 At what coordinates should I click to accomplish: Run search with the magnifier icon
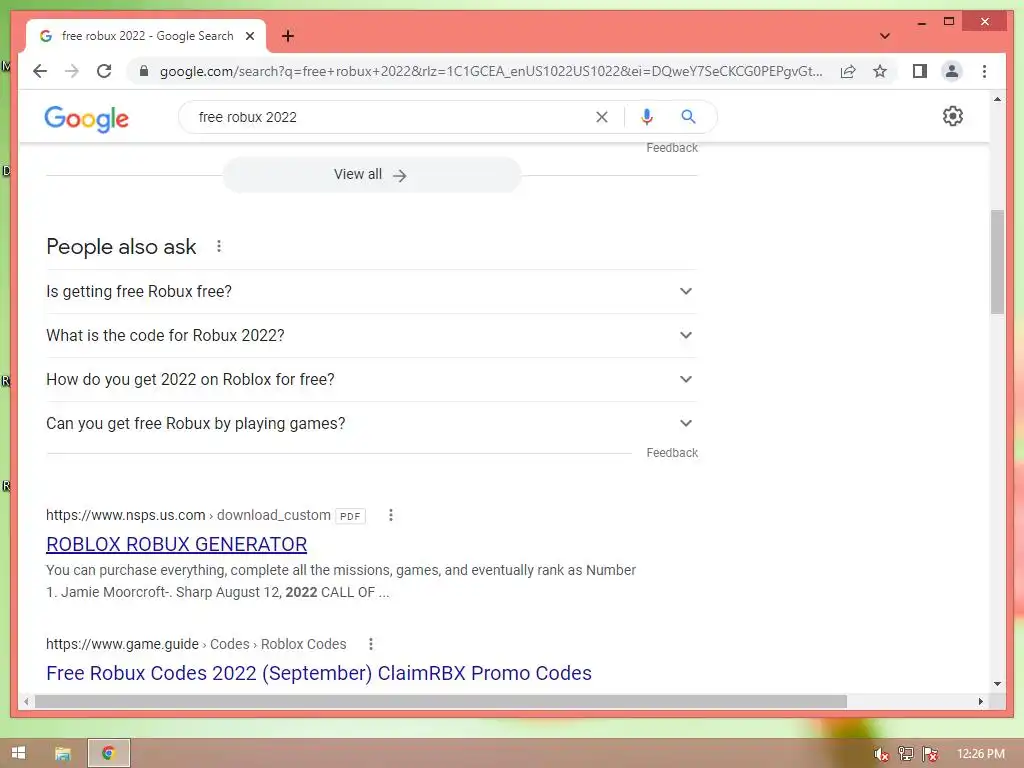(x=688, y=117)
